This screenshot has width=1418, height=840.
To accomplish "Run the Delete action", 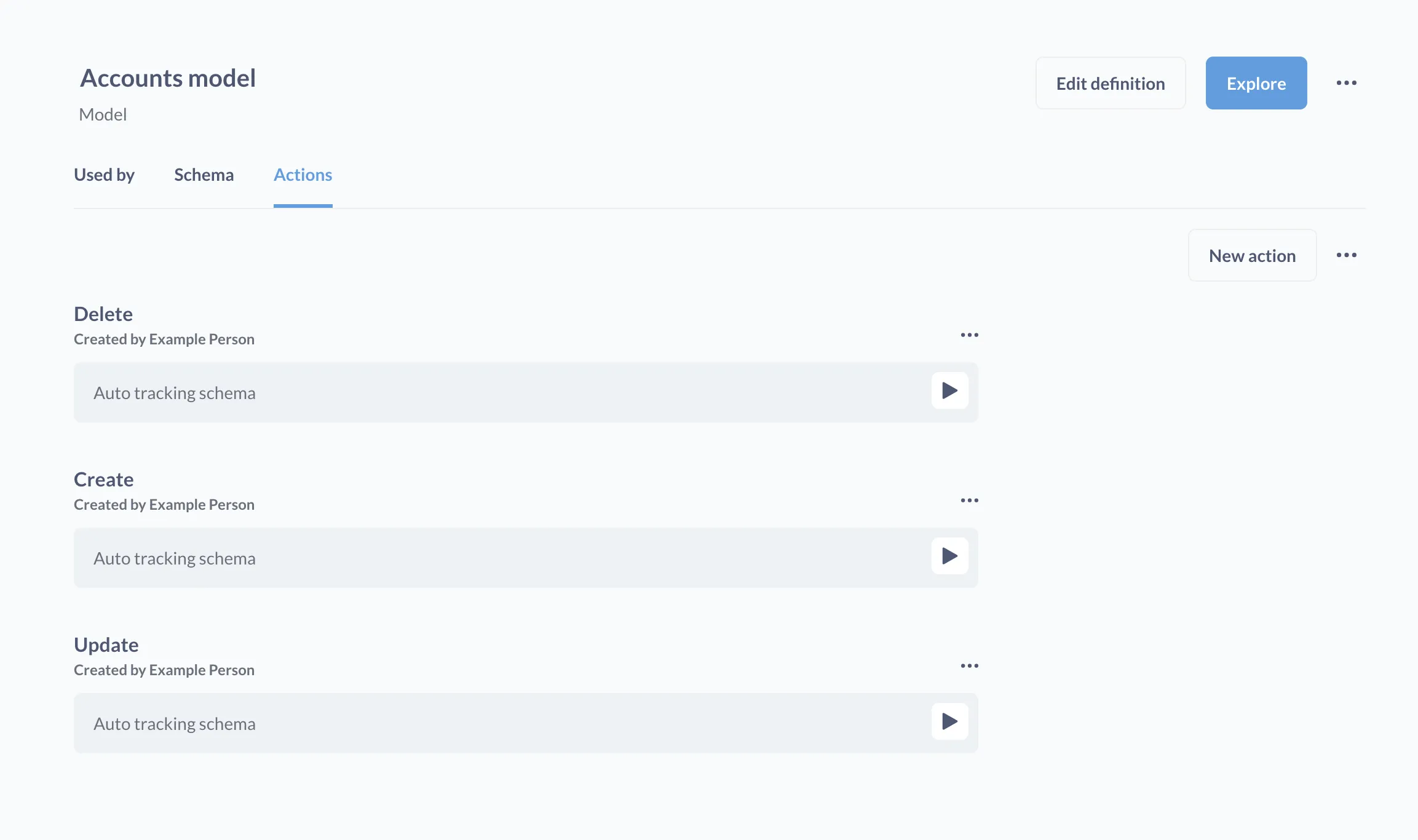I will pyautogui.click(x=949, y=391).
